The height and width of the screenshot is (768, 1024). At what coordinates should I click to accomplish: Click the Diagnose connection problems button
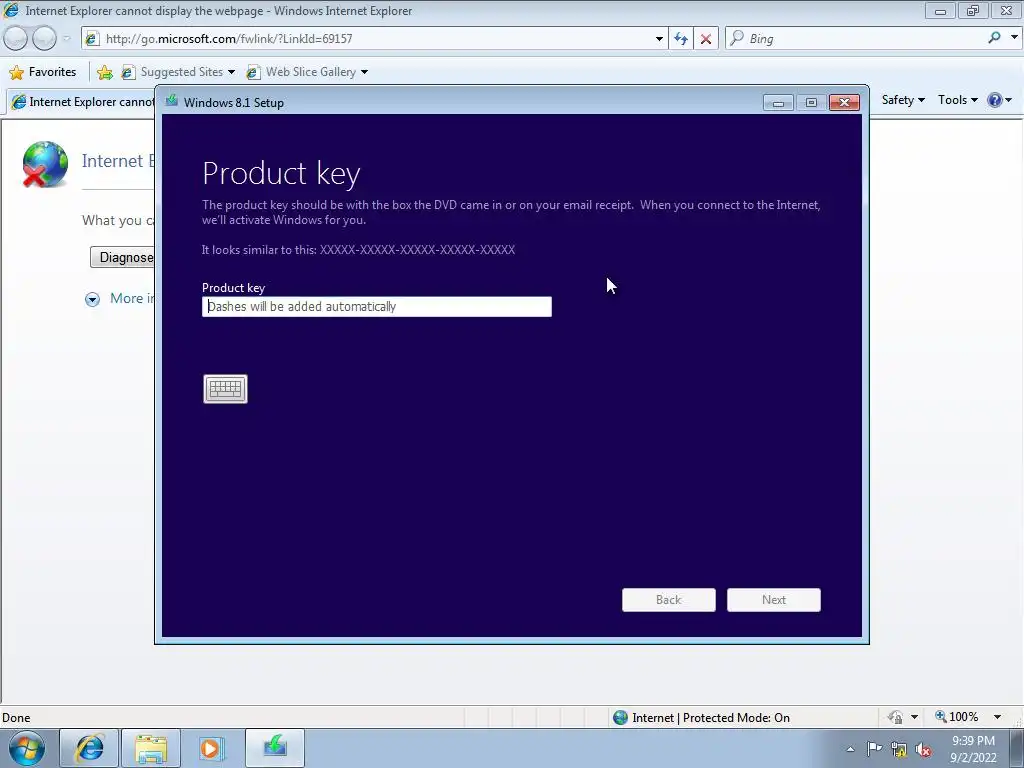123,257
